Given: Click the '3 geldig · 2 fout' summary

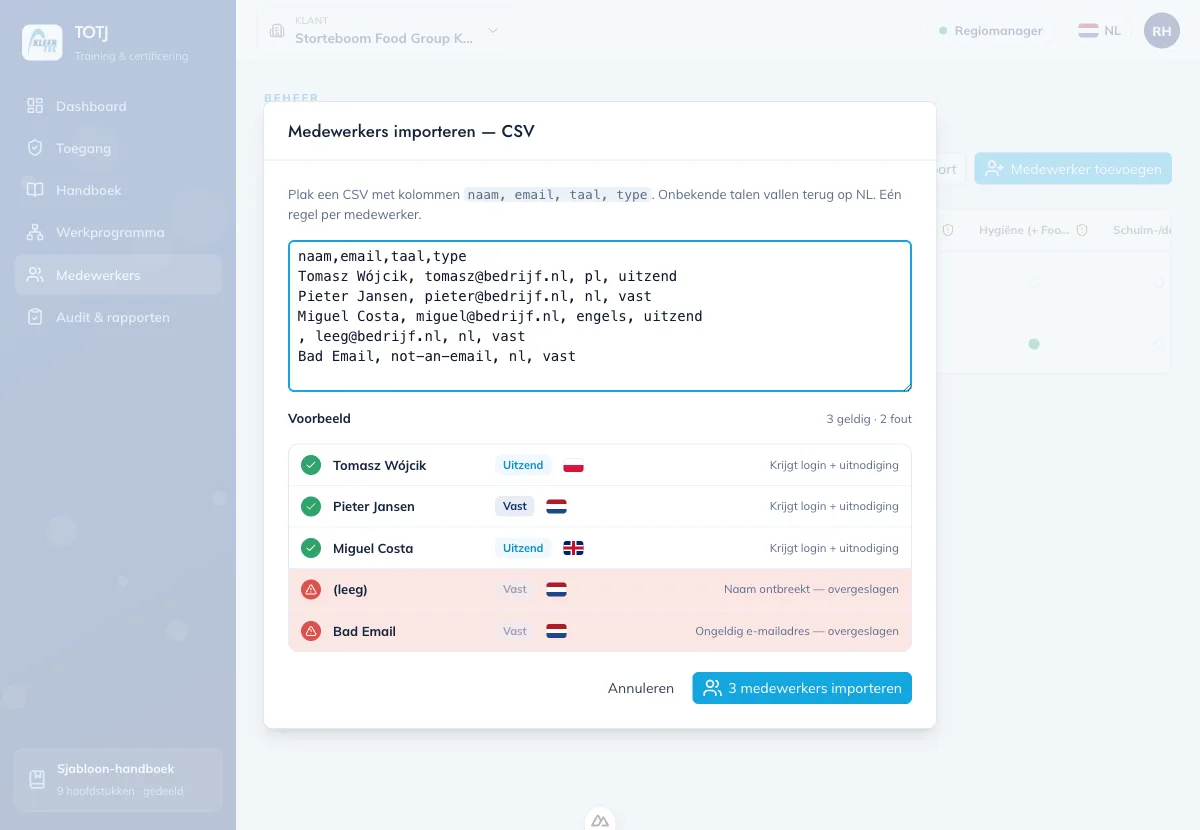Looking at the screenshot, I should pos(869,419).
